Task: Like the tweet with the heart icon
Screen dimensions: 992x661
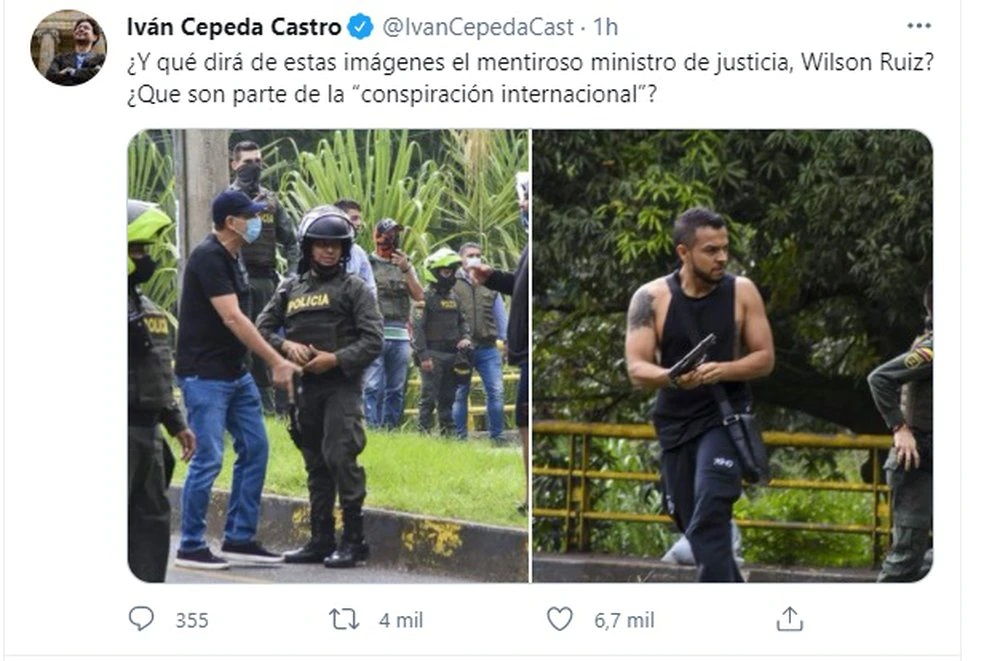Action: (560, 619)
